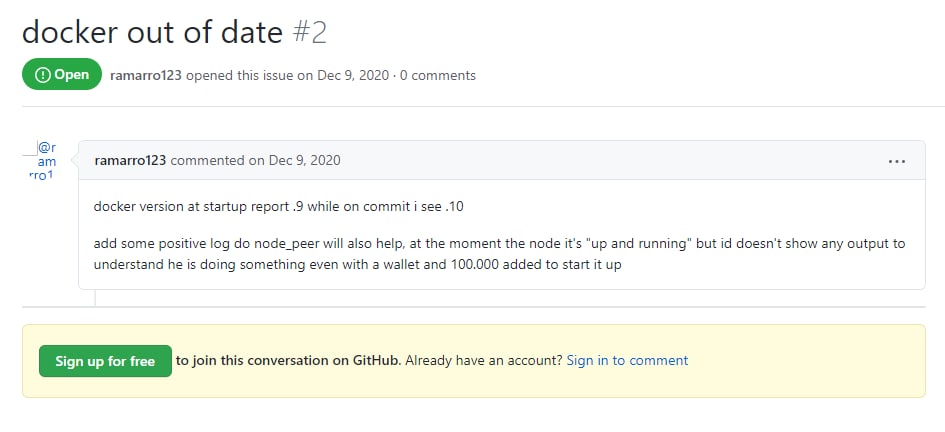The width and height of the screenshot is (945, 432).
Task: Click the words opened this issue in the header
Action: point(240,75)
